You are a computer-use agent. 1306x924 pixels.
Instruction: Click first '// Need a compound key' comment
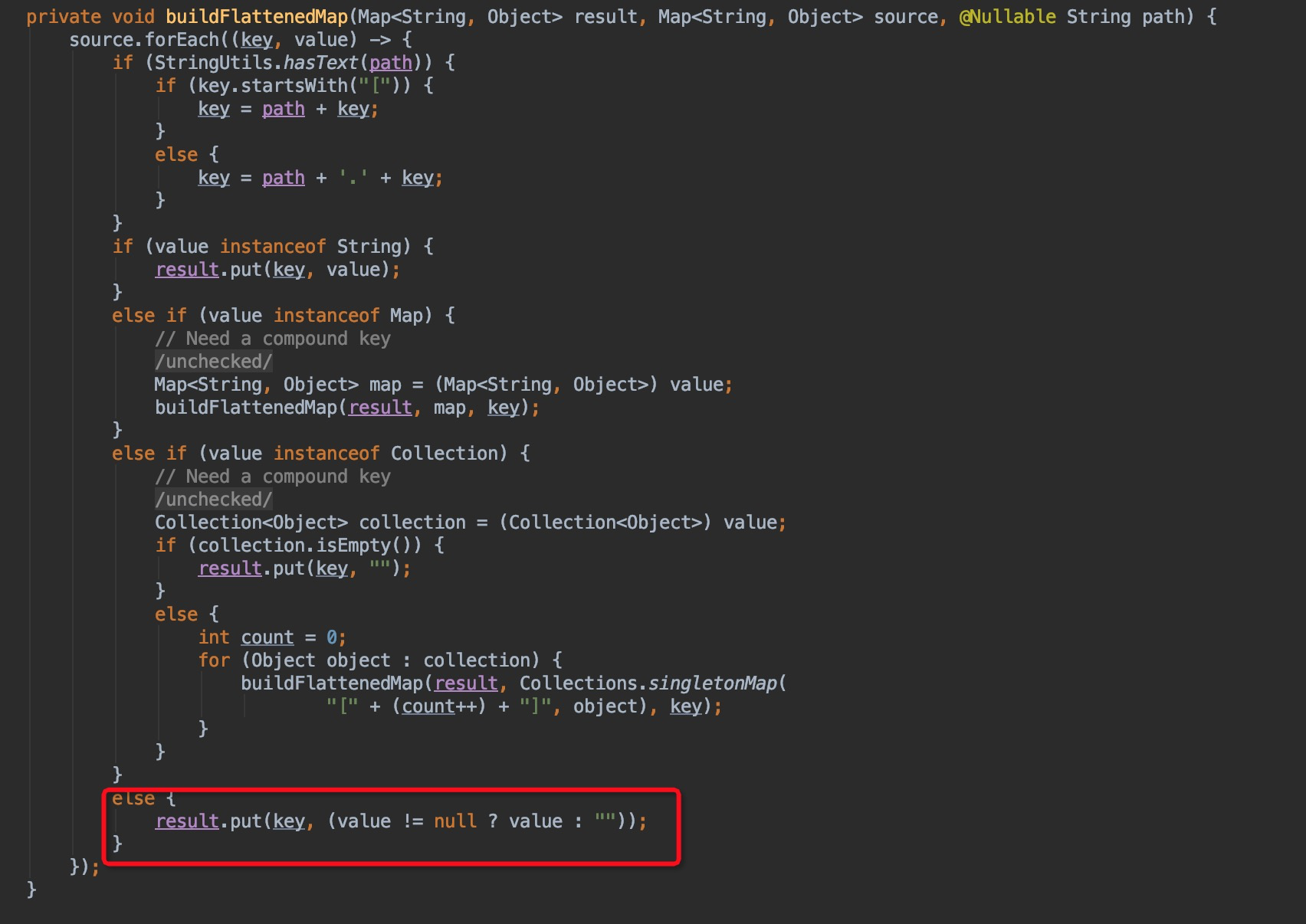(x=273, y=339)
